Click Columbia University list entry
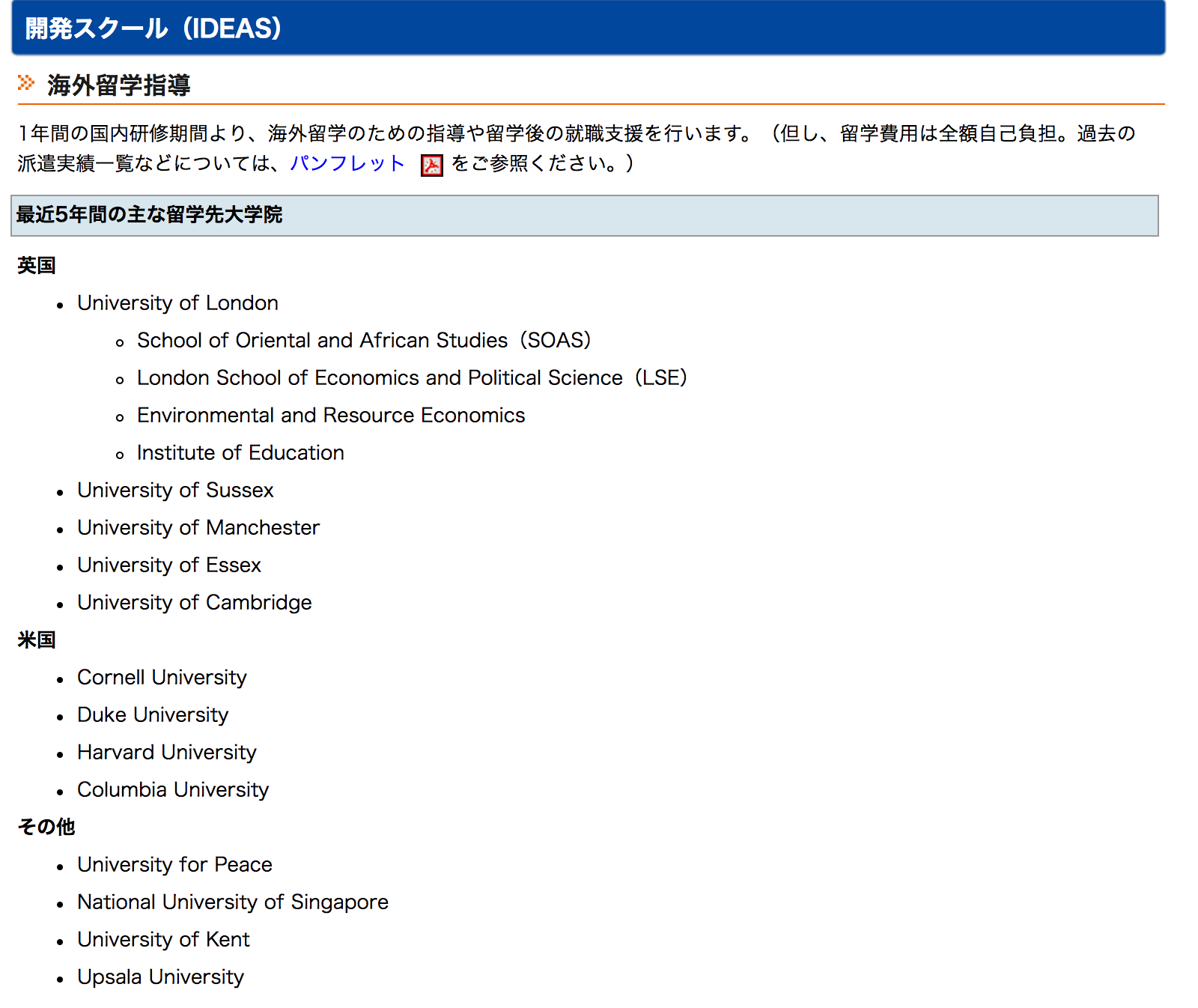1198x1008 pixels. (x=173, y=789)
